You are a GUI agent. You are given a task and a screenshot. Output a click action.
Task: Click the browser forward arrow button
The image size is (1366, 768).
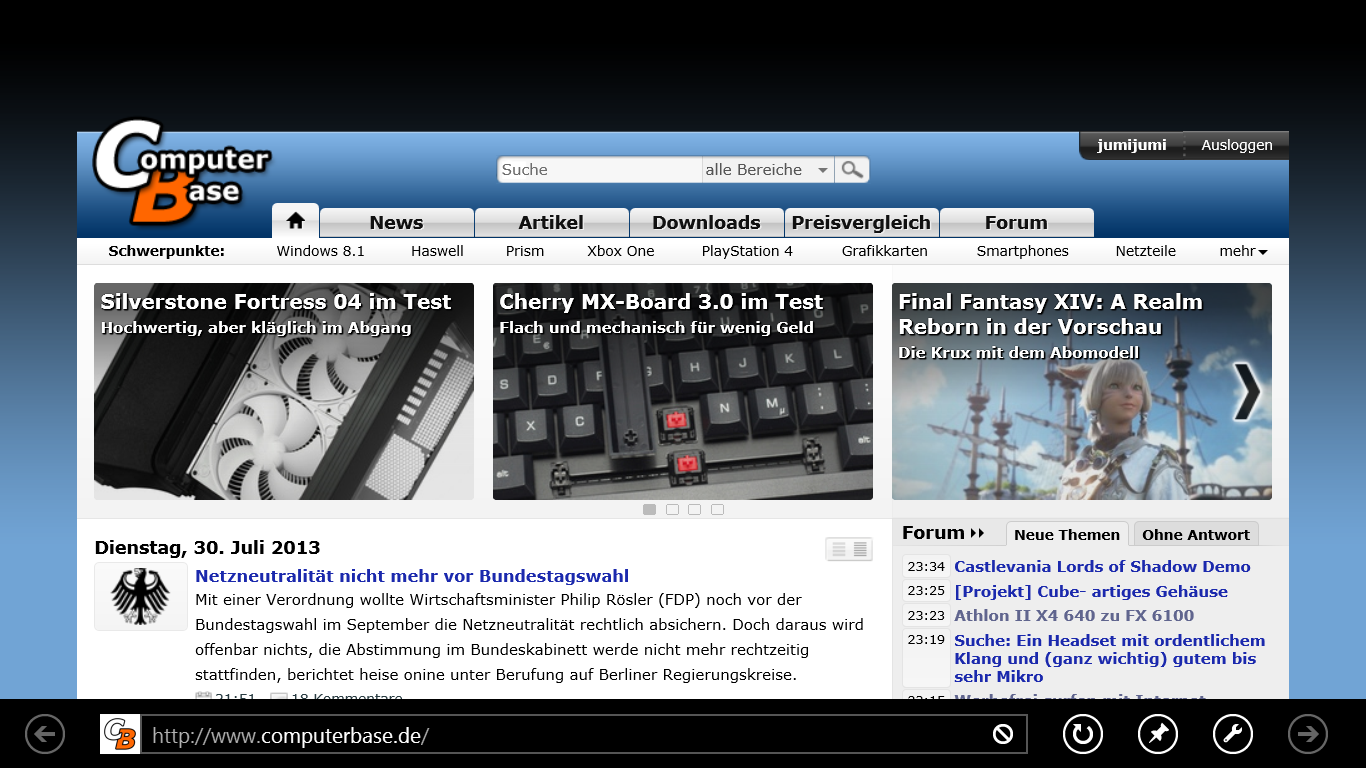tap(1307, 734)
